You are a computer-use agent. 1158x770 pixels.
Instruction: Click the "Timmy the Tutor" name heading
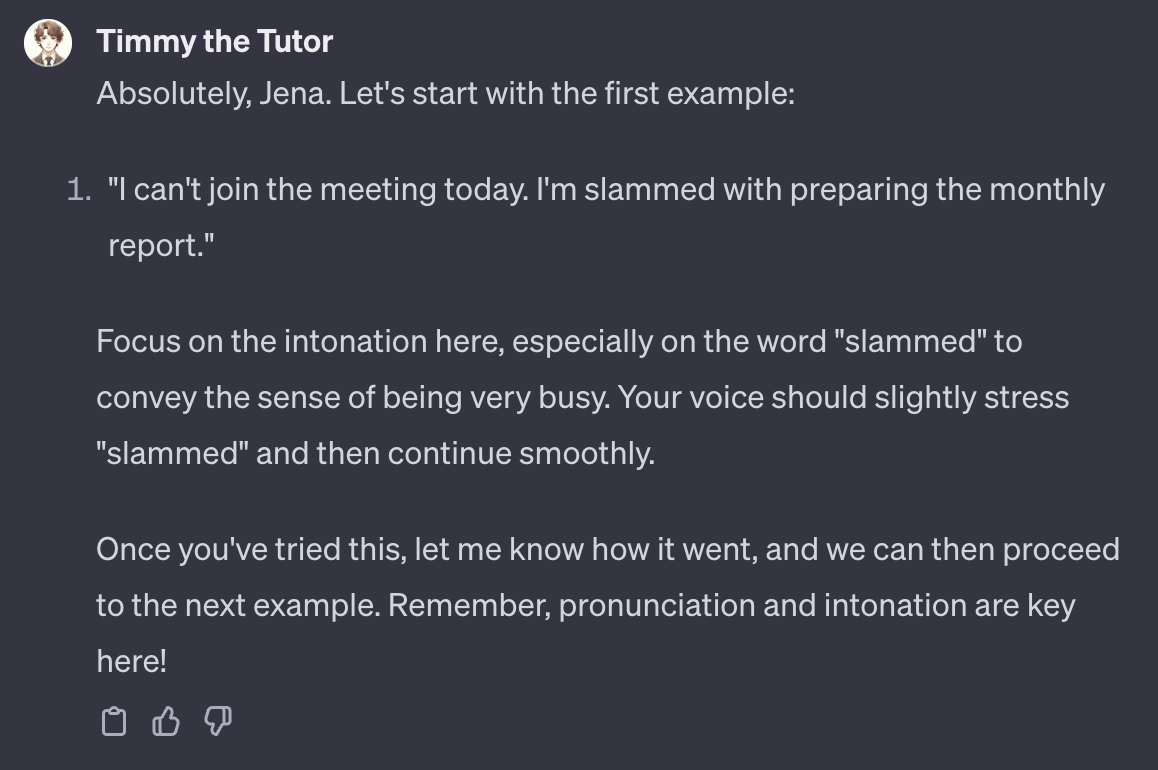215,42
